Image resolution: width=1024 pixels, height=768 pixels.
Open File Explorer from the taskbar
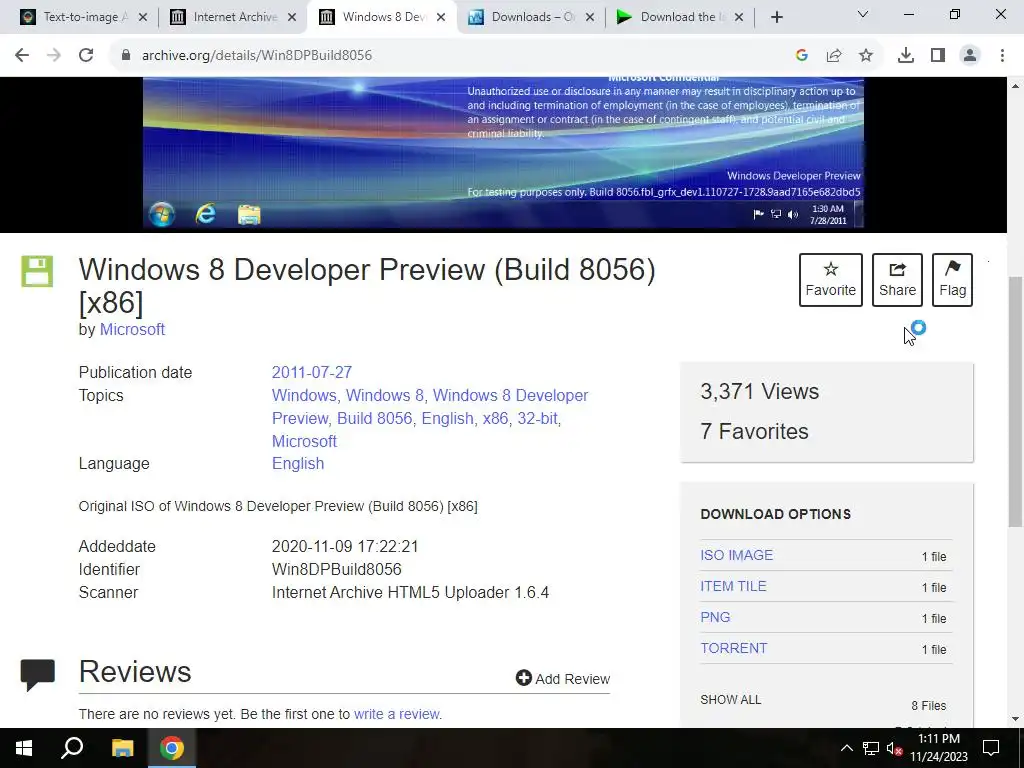coord(122,748)
